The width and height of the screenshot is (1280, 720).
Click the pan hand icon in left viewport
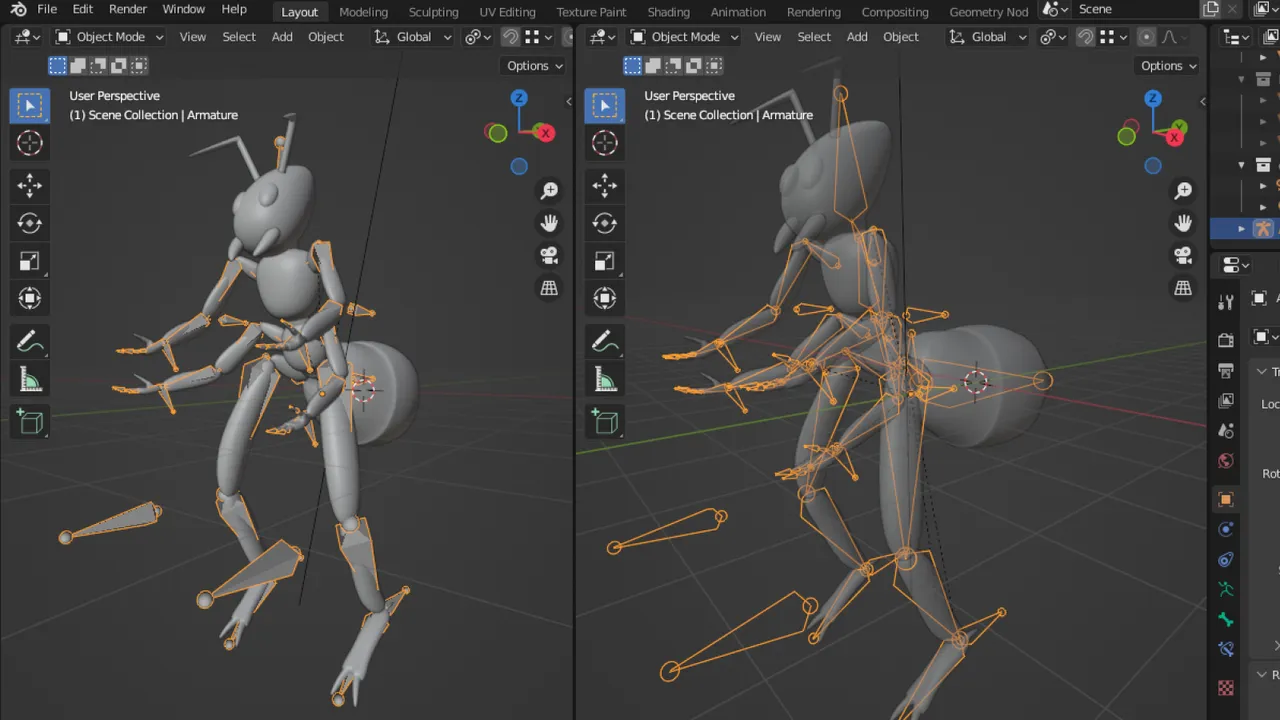click(x=549, y=223)
